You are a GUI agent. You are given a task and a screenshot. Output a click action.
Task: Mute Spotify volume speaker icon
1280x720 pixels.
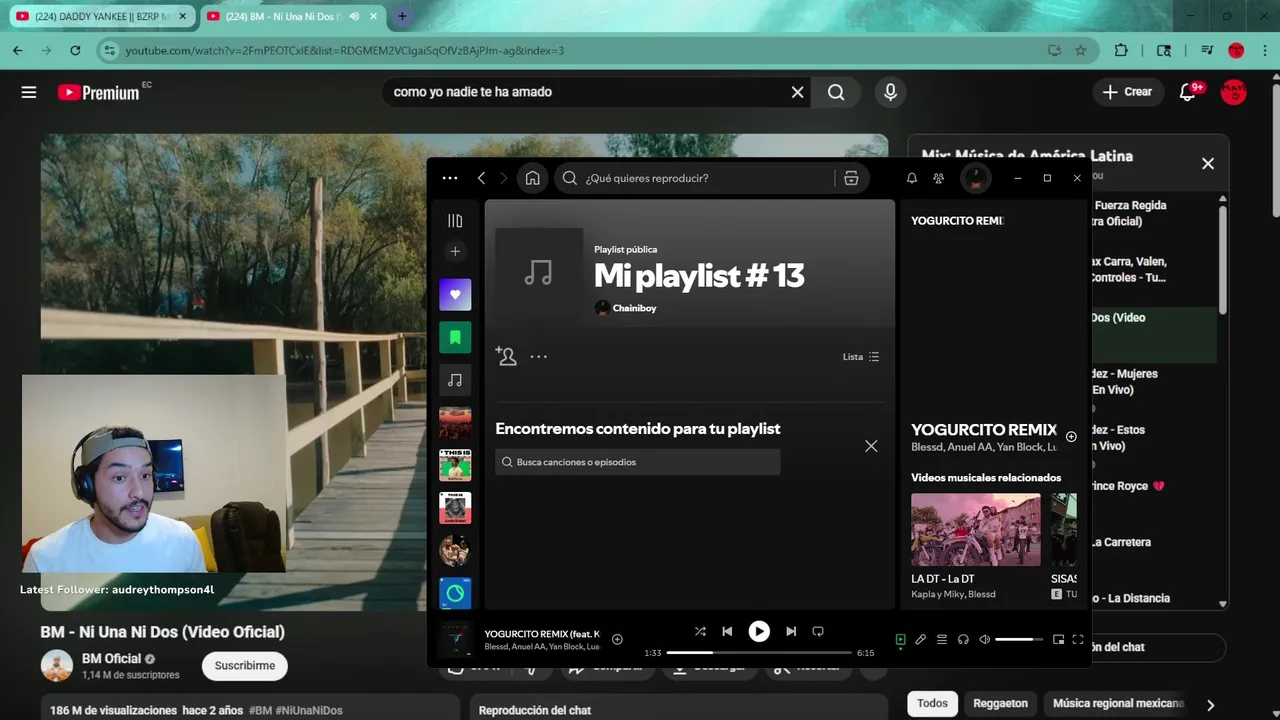[x=985, y=639]
